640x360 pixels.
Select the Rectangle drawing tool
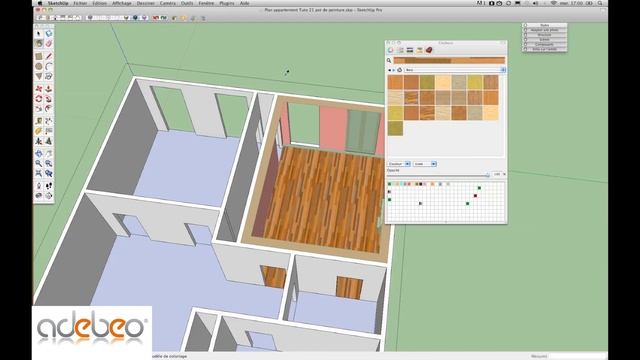tap(39, 56)
